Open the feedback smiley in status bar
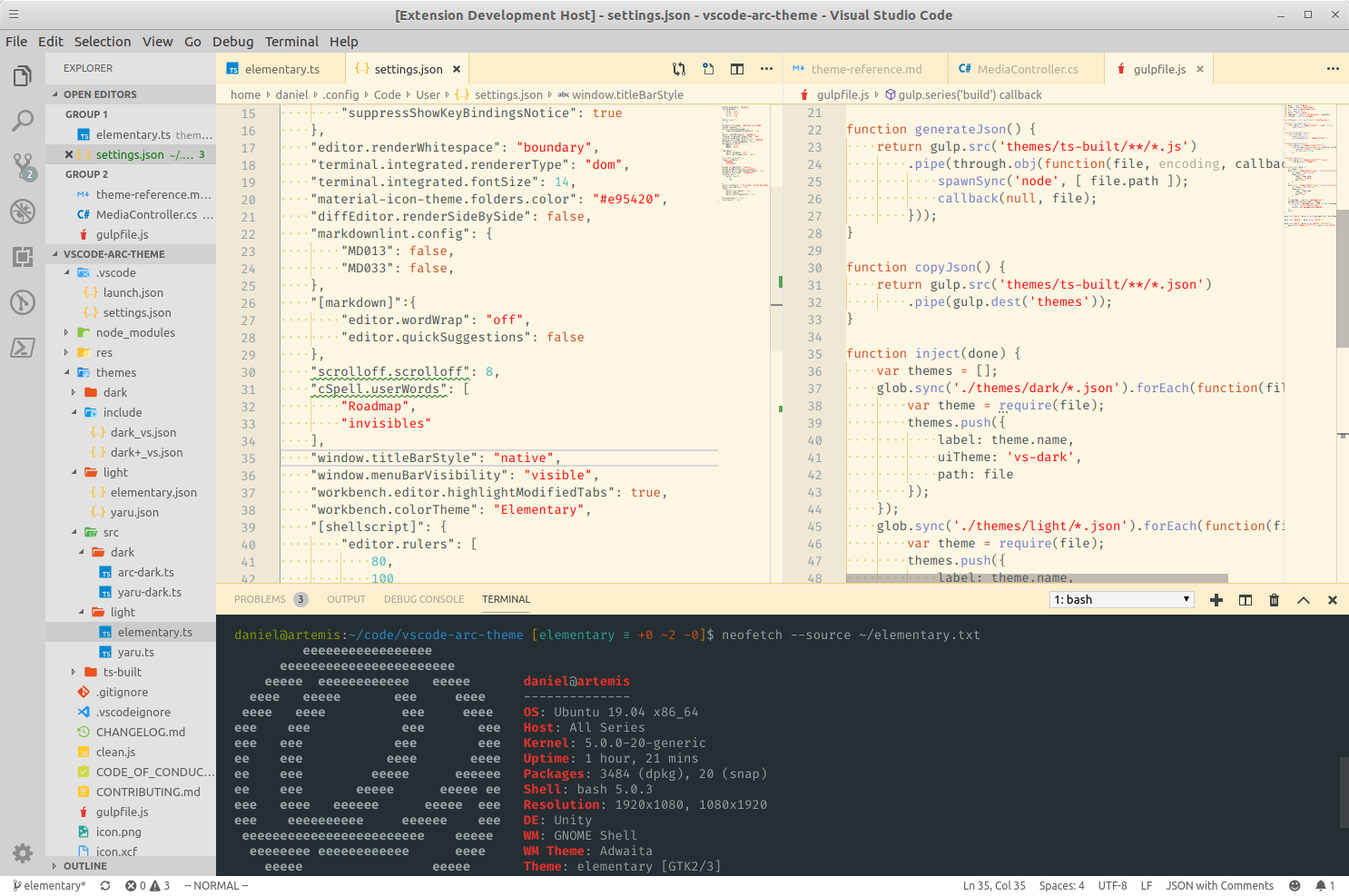Viewport: 1349px width, 896px height. [x=1295, y=886]
